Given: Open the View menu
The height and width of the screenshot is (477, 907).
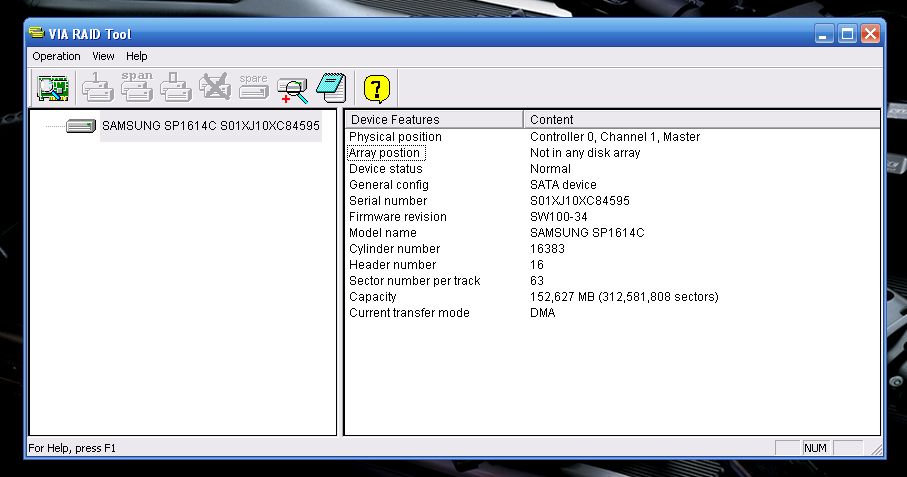Looking at the screenshot, I should 103,56.
